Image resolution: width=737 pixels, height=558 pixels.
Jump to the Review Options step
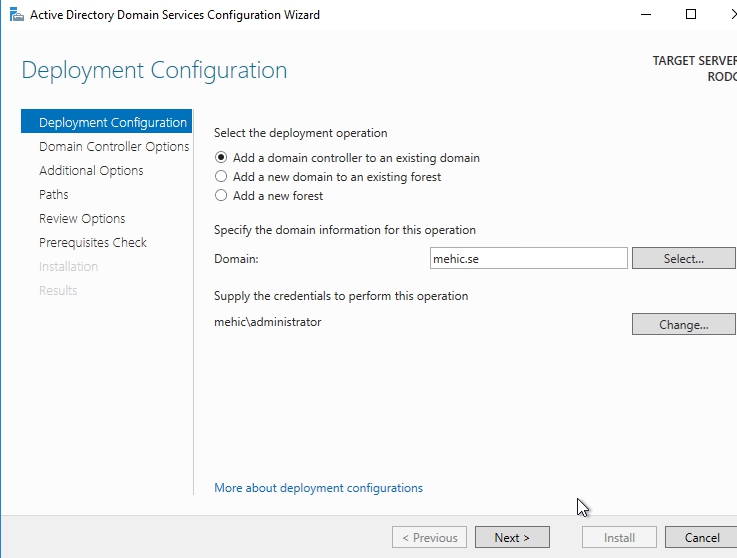click(x=82, y=219)
